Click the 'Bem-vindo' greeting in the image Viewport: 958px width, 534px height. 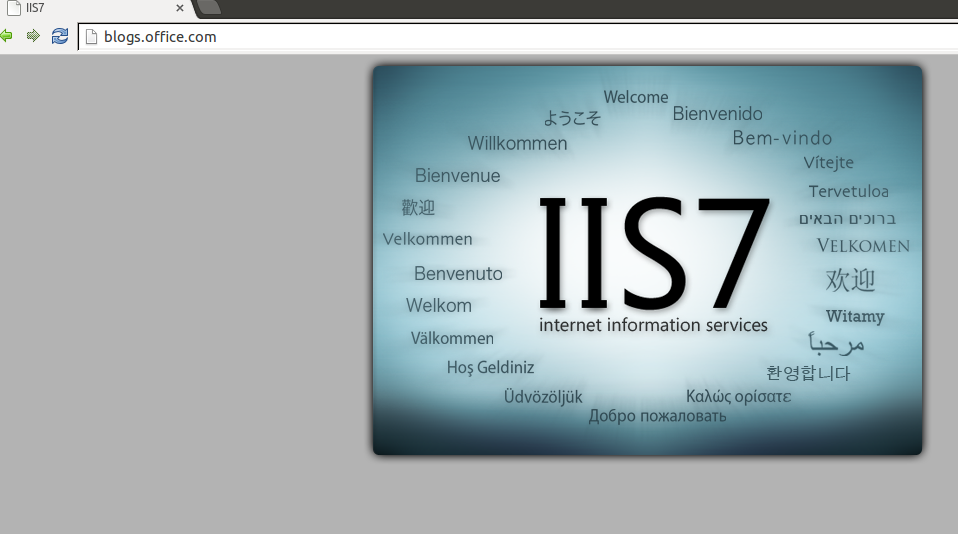[x=782, y=138]
